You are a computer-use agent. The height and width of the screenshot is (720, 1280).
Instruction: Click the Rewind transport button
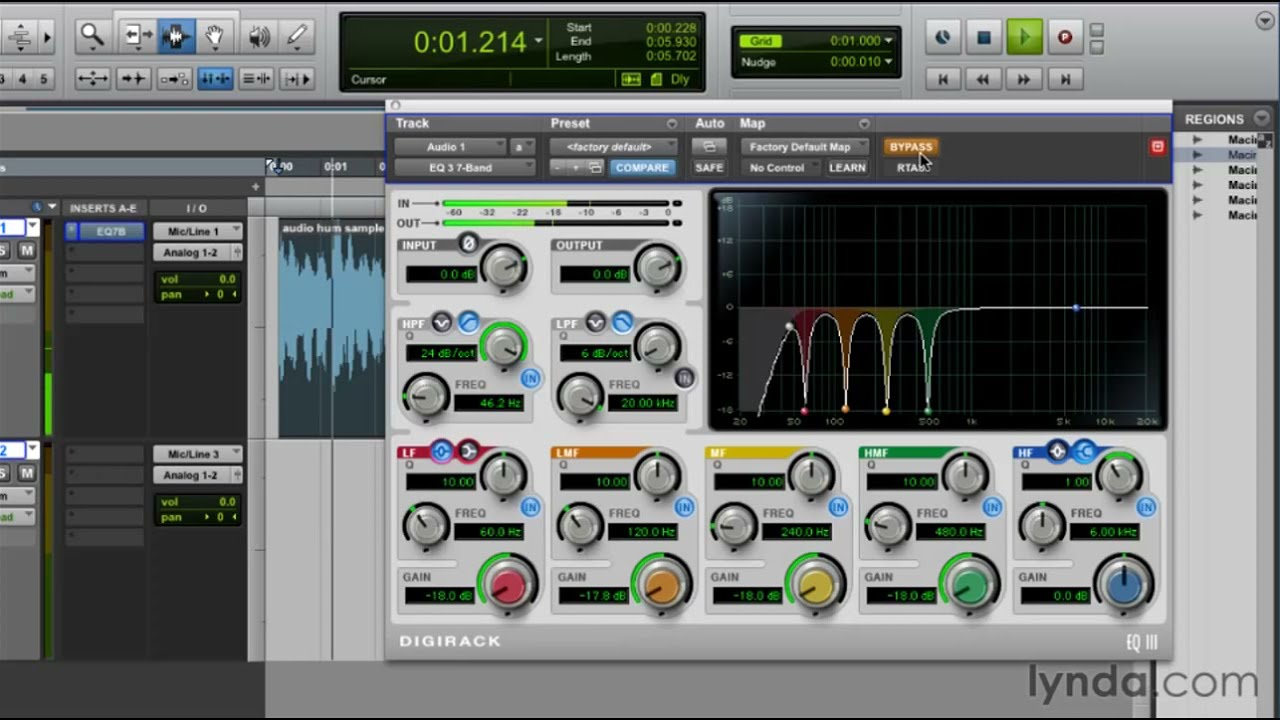[983, 78]
